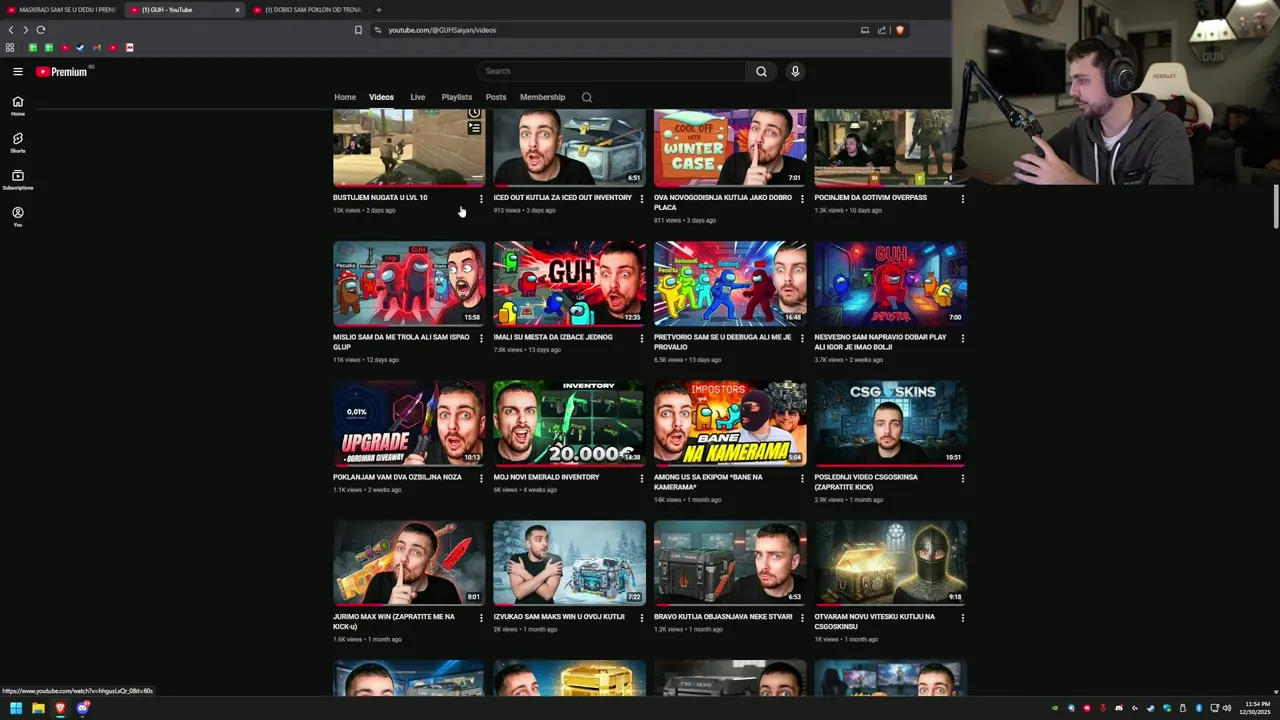Open Shorts from the sidebar

pyautogui.click(x=17, y=142)
